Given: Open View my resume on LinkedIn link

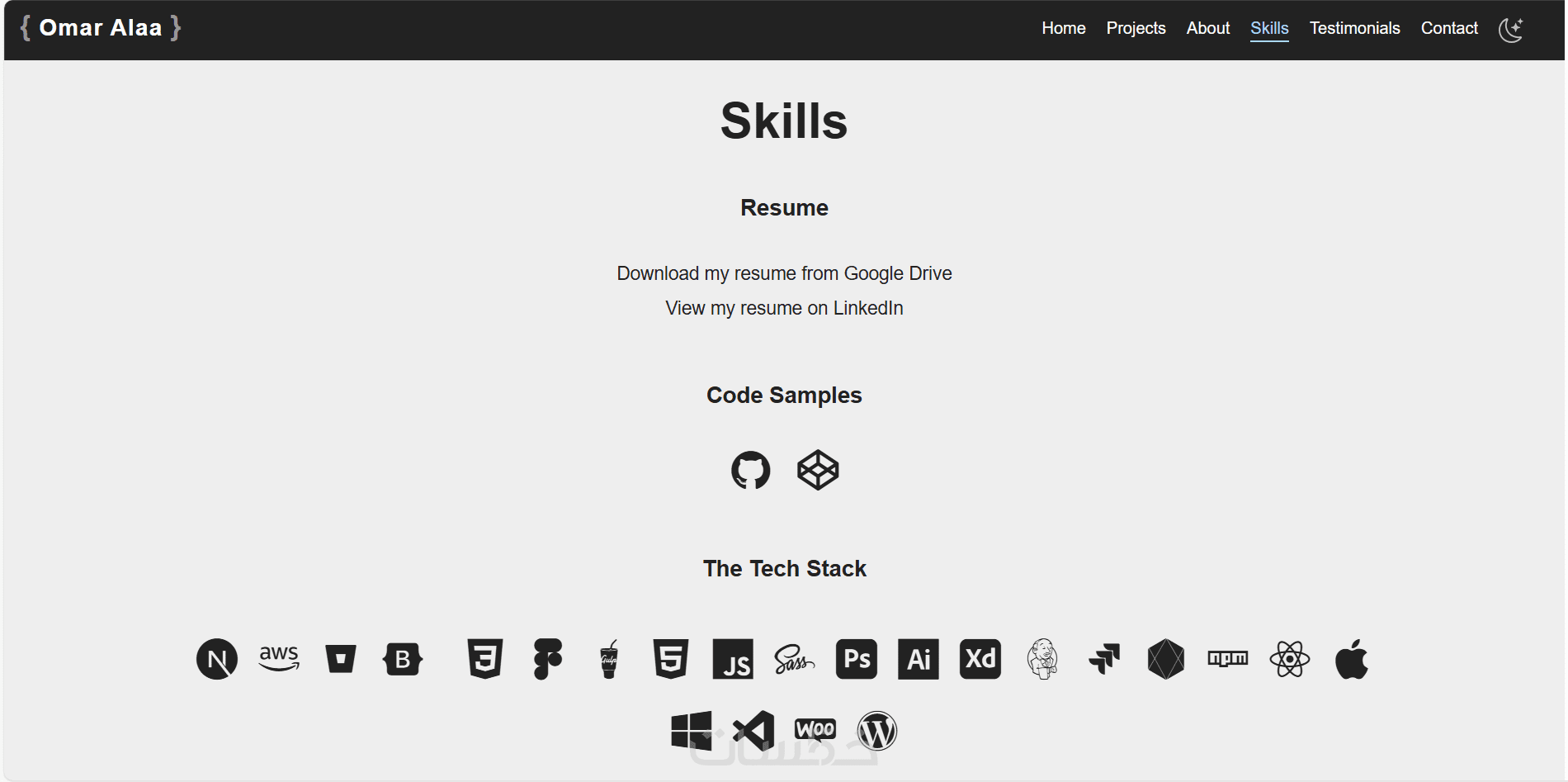Looking at the screenshot, I should (x=784, y=308).
